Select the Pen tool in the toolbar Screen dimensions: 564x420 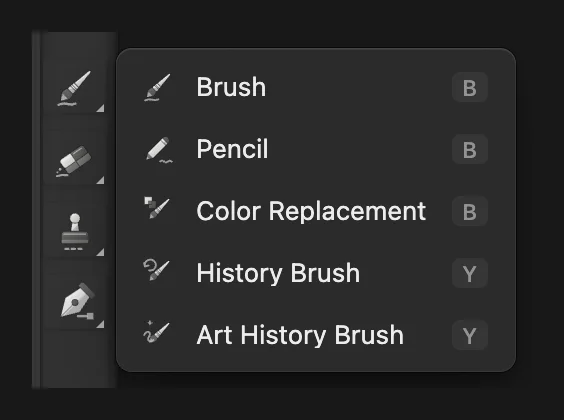pyautogui.click(x=77, y=301)
